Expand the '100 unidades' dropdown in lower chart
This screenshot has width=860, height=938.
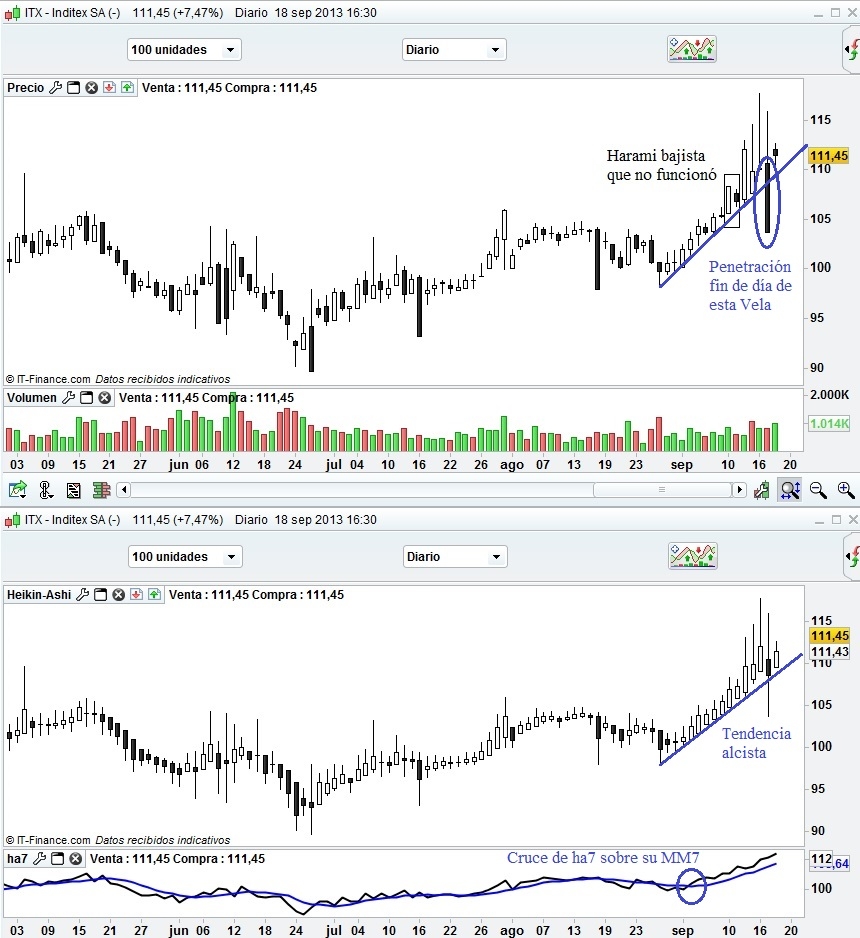pyautogui.click(x=185, y=556)
